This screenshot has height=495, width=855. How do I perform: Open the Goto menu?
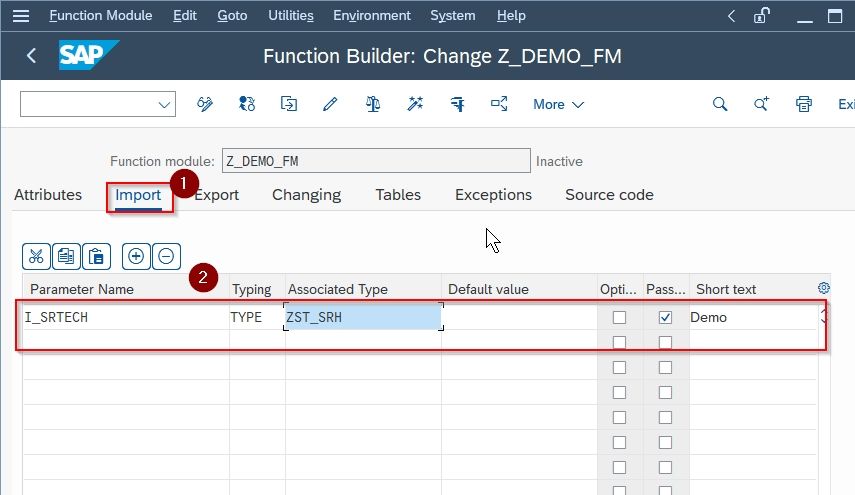tap(232, 16)
